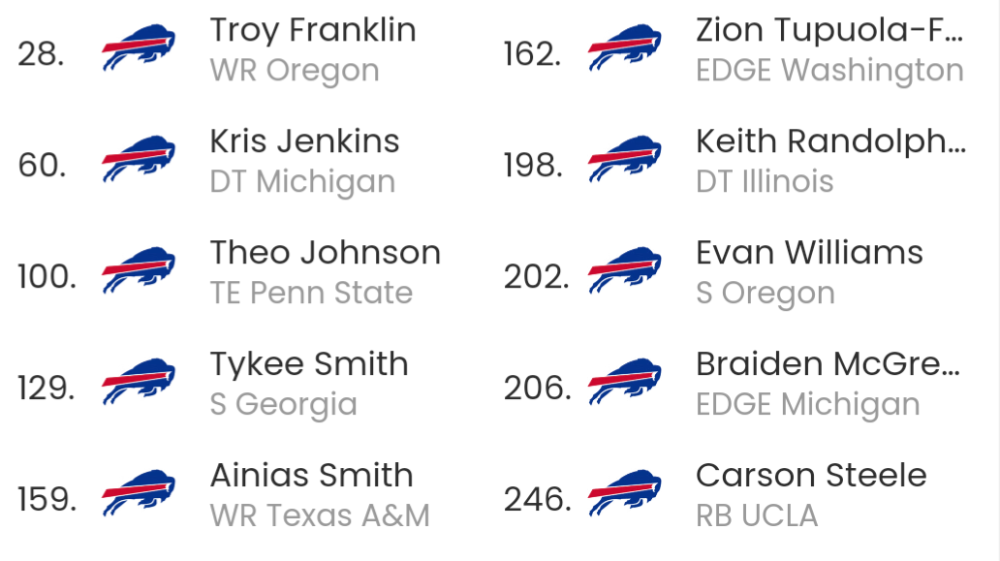Open the truncated Braiden McGre… name
Image resolution: width=1000 pixels, height=561 pixels.
[828, 364]
